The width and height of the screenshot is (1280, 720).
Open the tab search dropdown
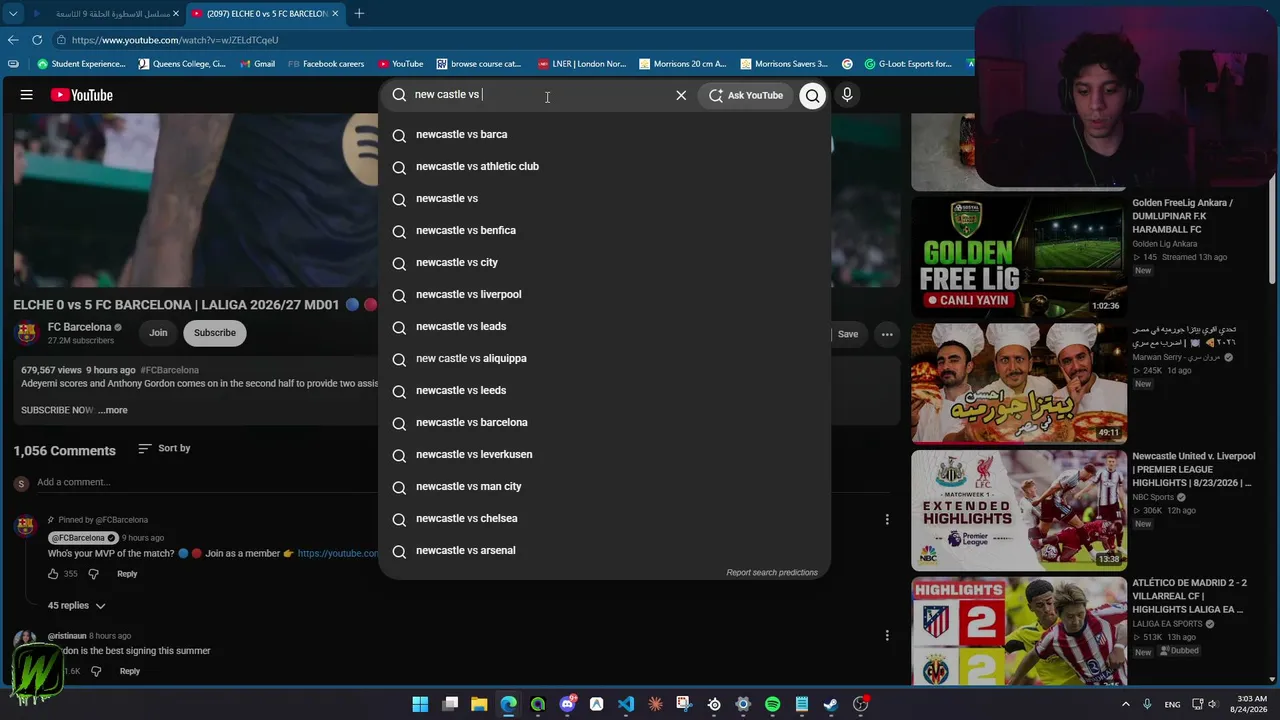pos(13,14)
